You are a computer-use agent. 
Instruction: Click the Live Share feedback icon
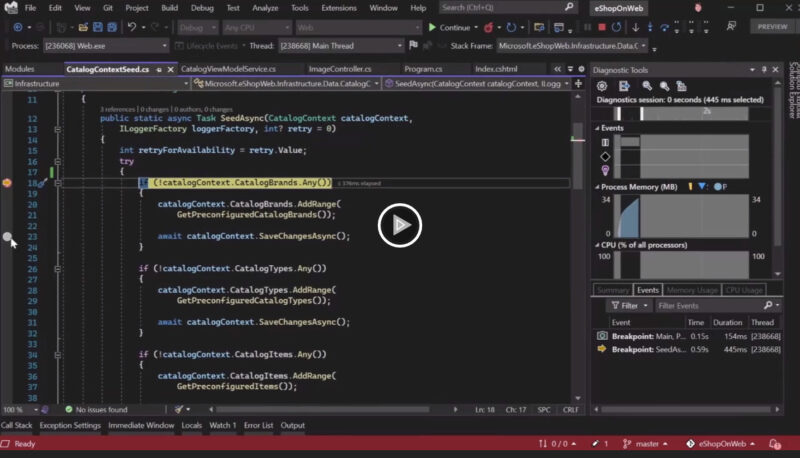point(731,26)
